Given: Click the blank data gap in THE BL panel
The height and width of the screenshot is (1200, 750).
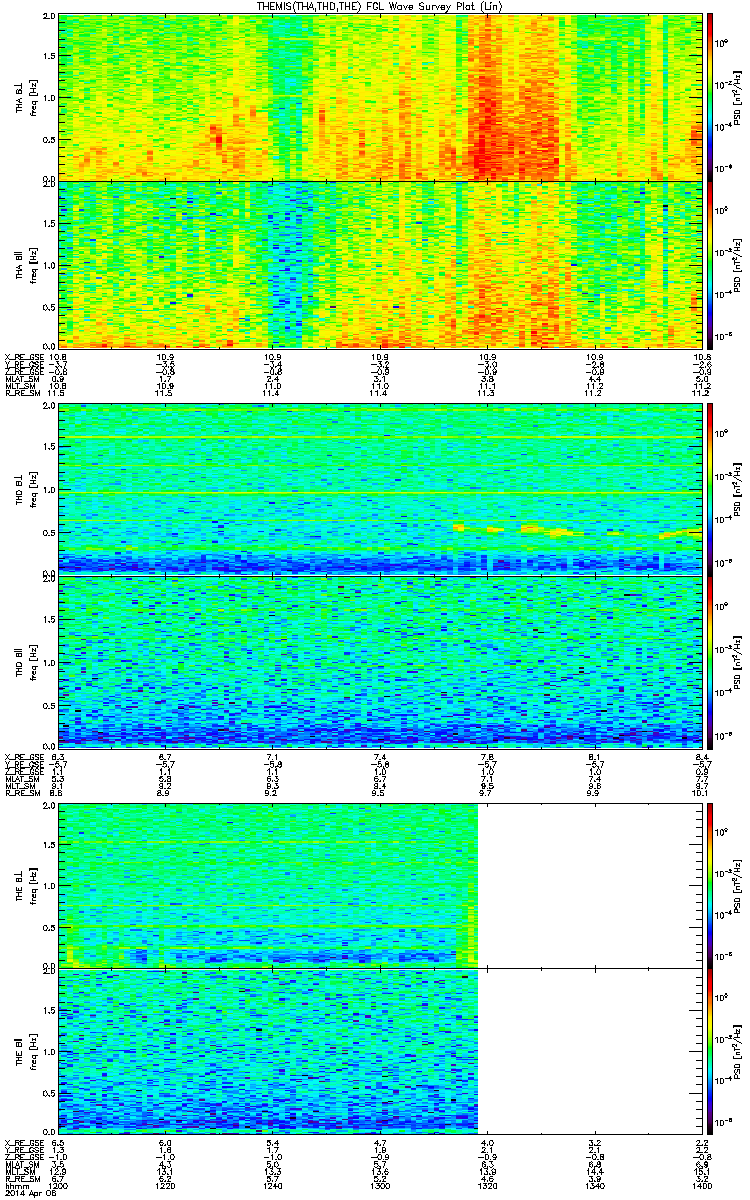Looking at the screenshot, I should point(592,884).
